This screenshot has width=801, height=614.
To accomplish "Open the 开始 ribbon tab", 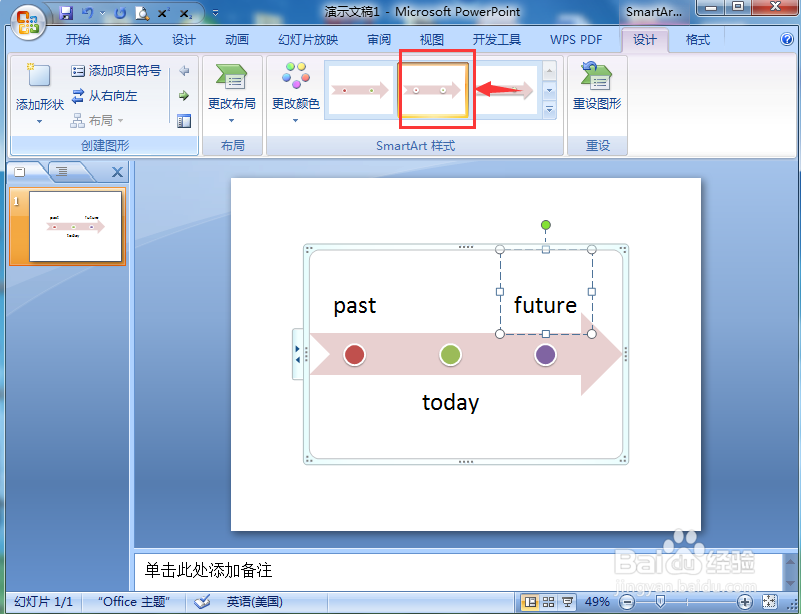I will (78, 40).
